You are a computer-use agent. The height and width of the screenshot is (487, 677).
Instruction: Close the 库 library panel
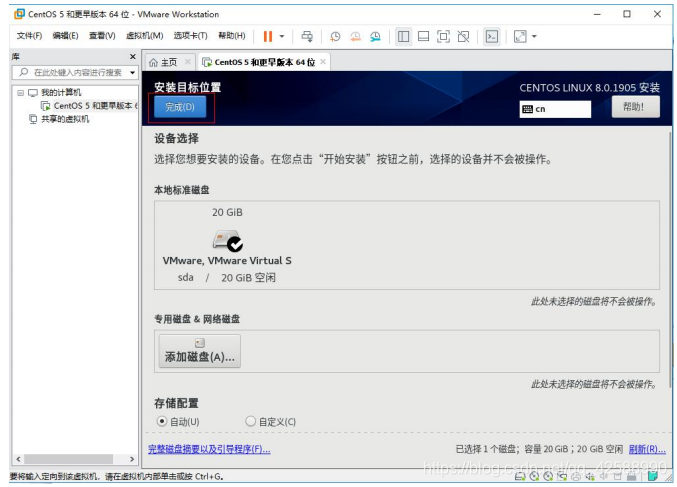point(133,57)
